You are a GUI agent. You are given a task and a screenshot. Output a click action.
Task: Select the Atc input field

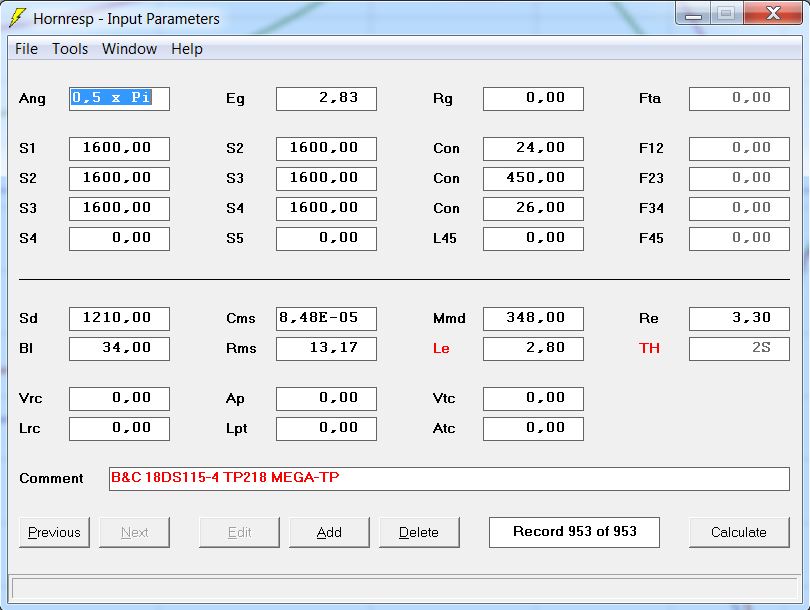(x=534, y=429)
